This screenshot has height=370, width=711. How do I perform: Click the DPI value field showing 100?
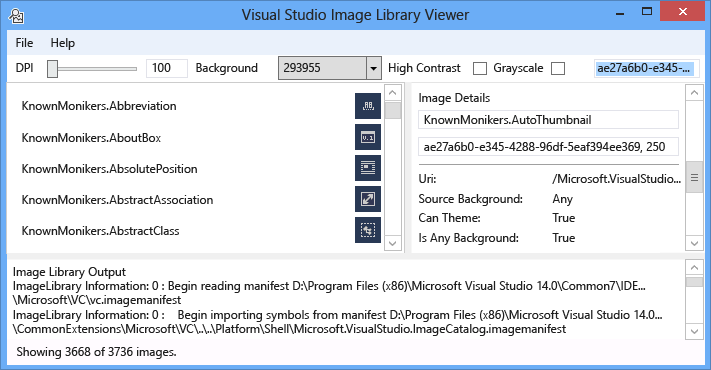166,68
